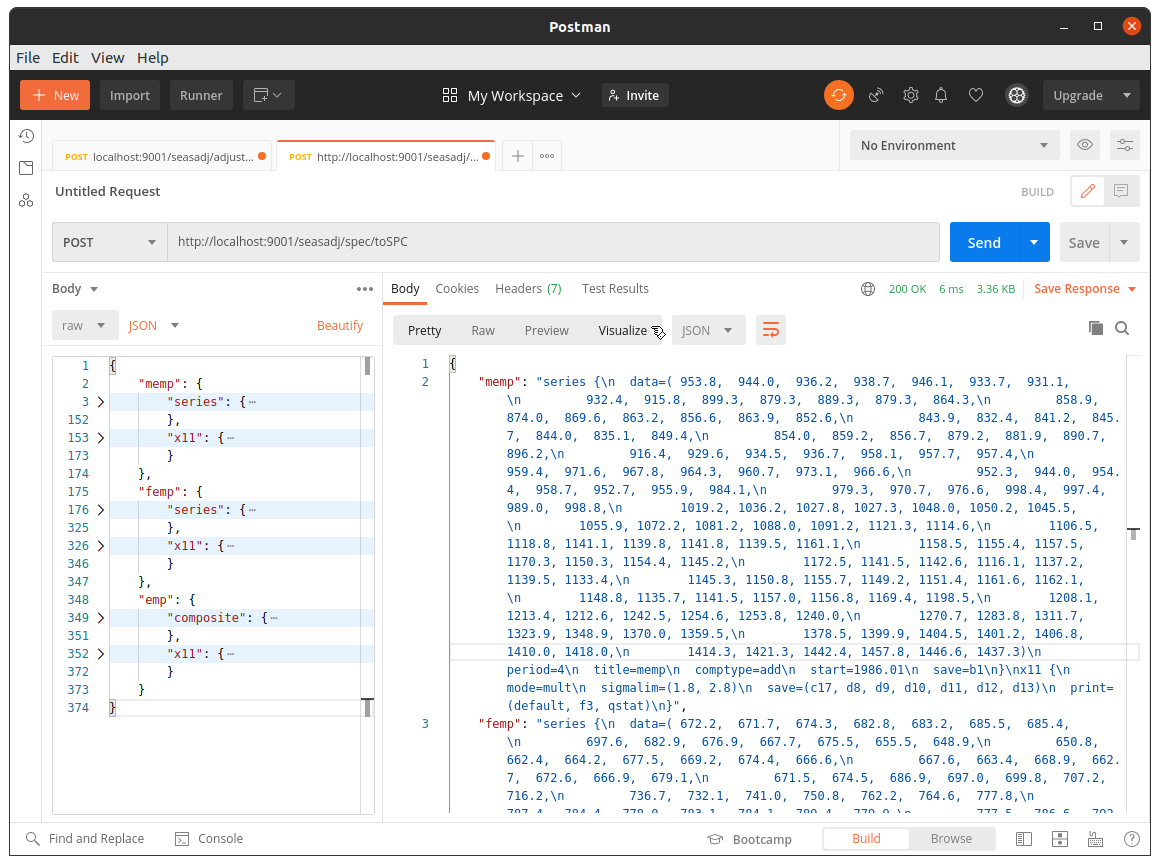Open the APIs sidebar icon
Viewport: 1160px width, 865px height.
[26, 201]
